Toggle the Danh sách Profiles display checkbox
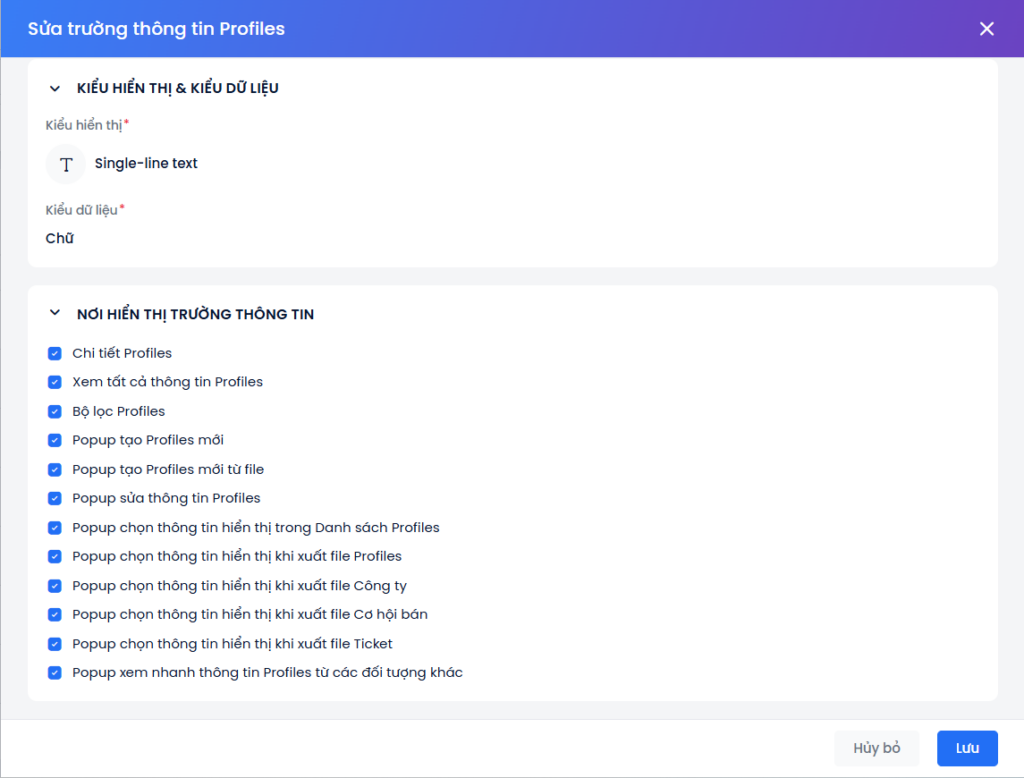 click(55, 527)
